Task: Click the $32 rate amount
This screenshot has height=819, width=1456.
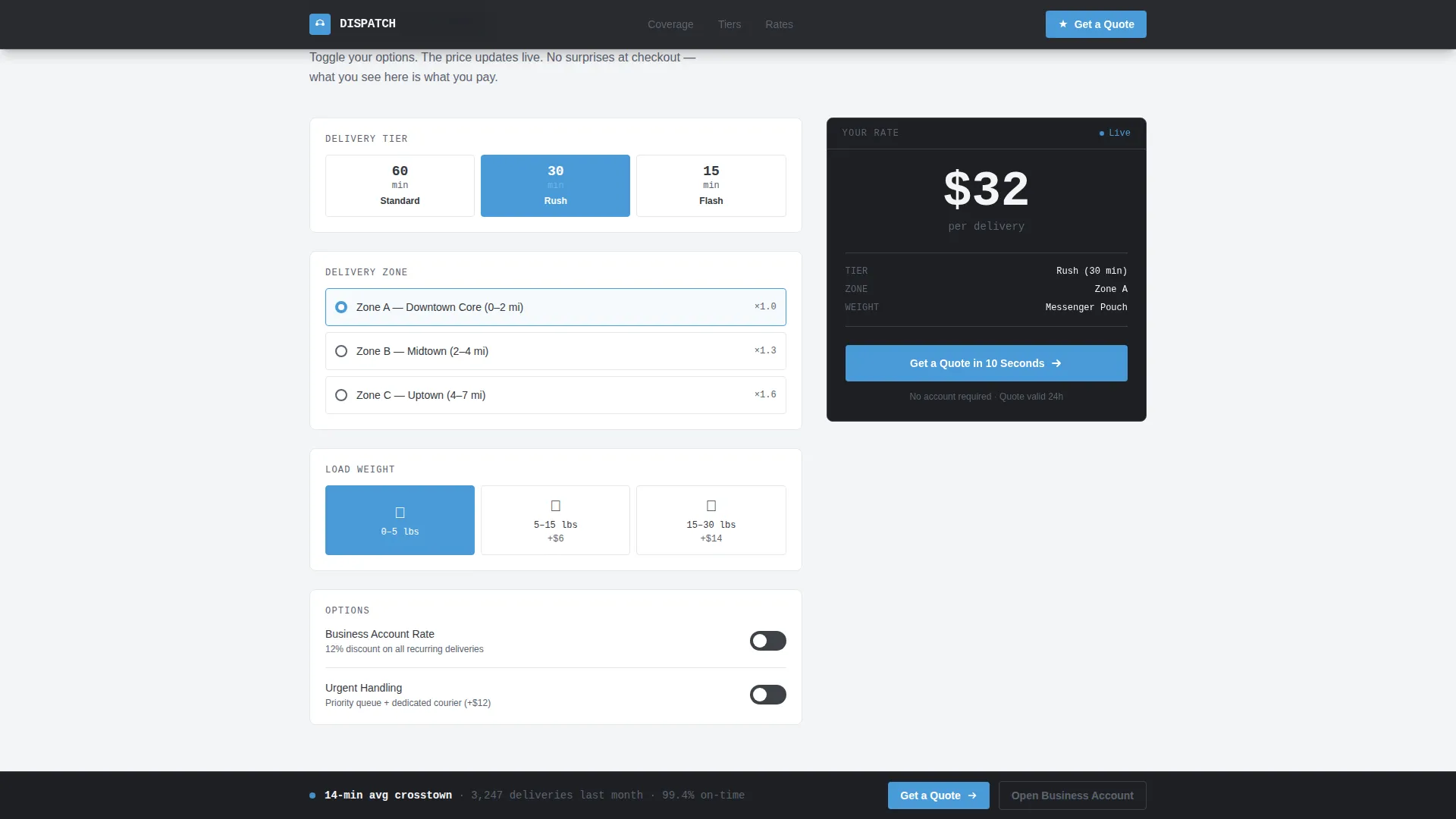Action: (x=986, y=189)
